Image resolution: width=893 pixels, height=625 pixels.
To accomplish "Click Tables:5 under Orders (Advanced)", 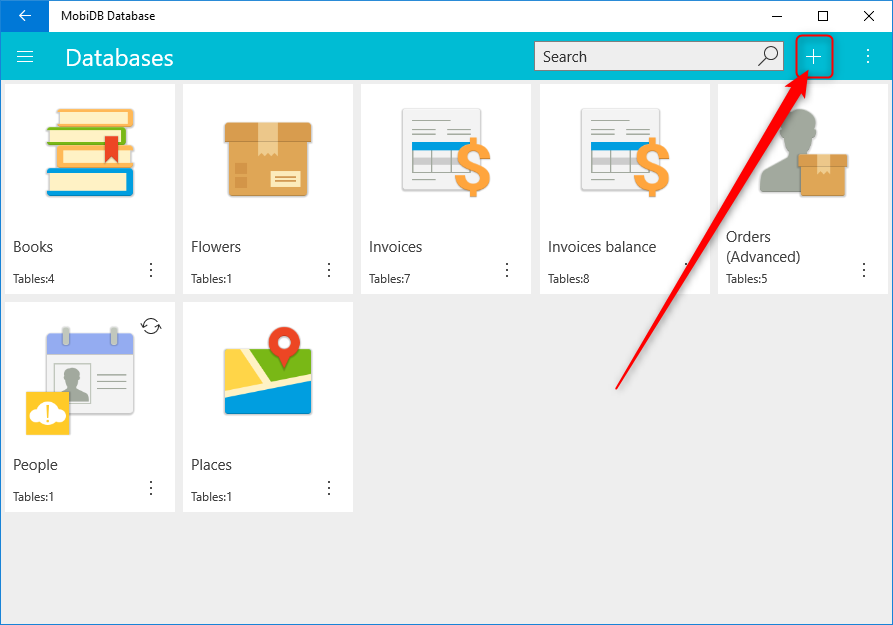I will tap(747, 279).
